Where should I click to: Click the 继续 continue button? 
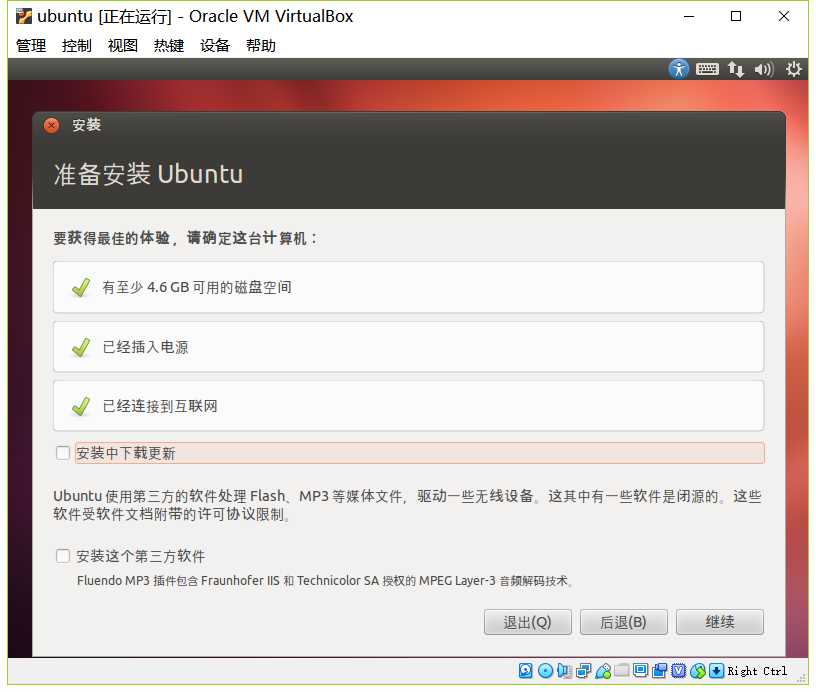[x=720, y=622]
